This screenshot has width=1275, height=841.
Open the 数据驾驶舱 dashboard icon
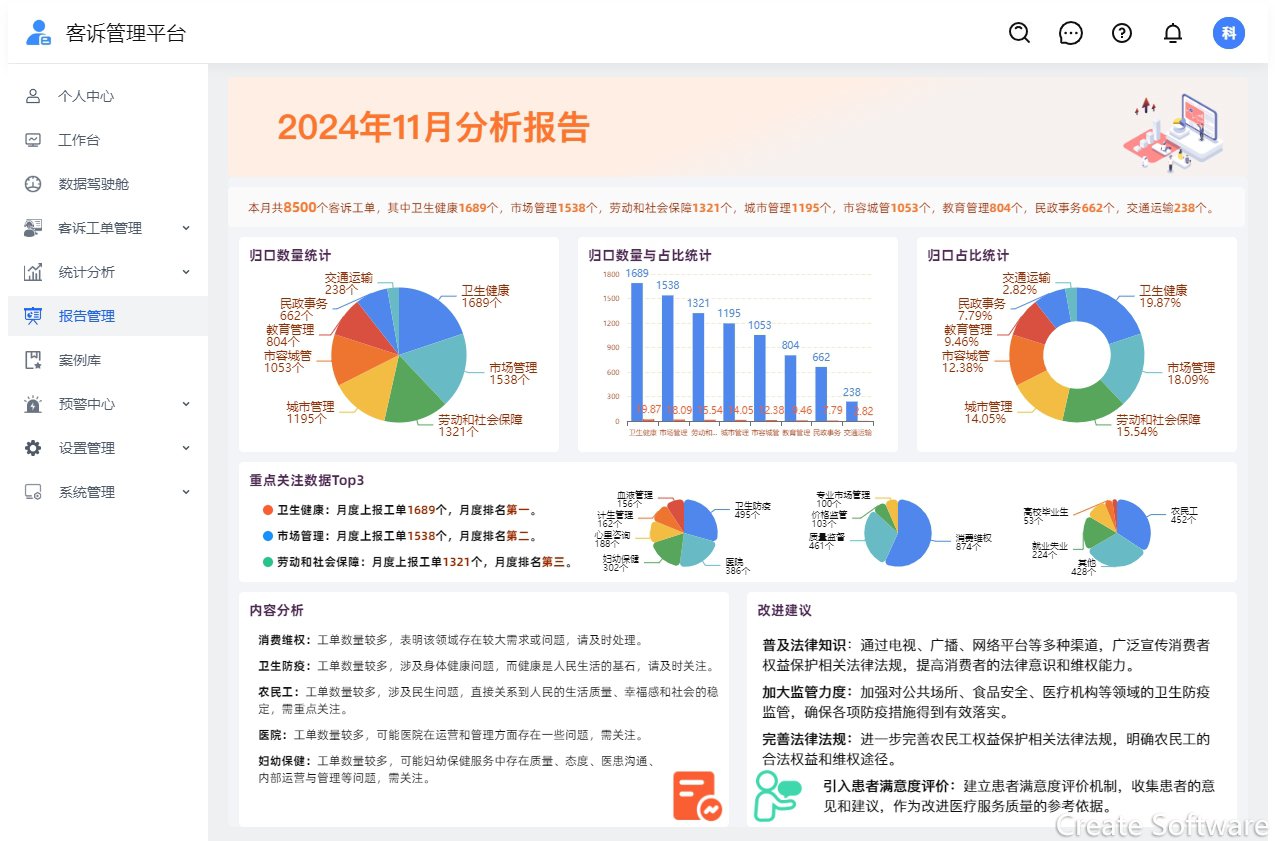click(33, 184)
